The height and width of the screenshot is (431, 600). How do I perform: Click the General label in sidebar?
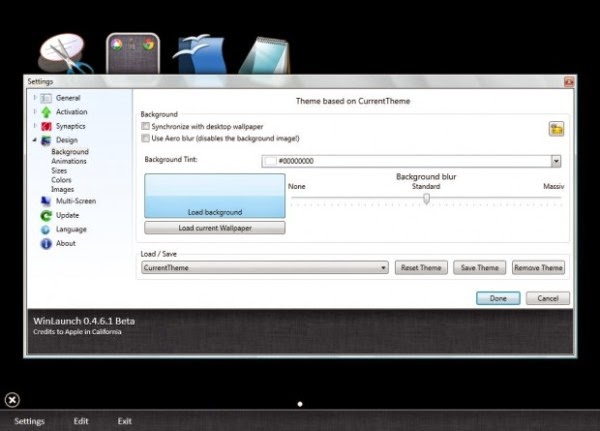coord(68,98)
